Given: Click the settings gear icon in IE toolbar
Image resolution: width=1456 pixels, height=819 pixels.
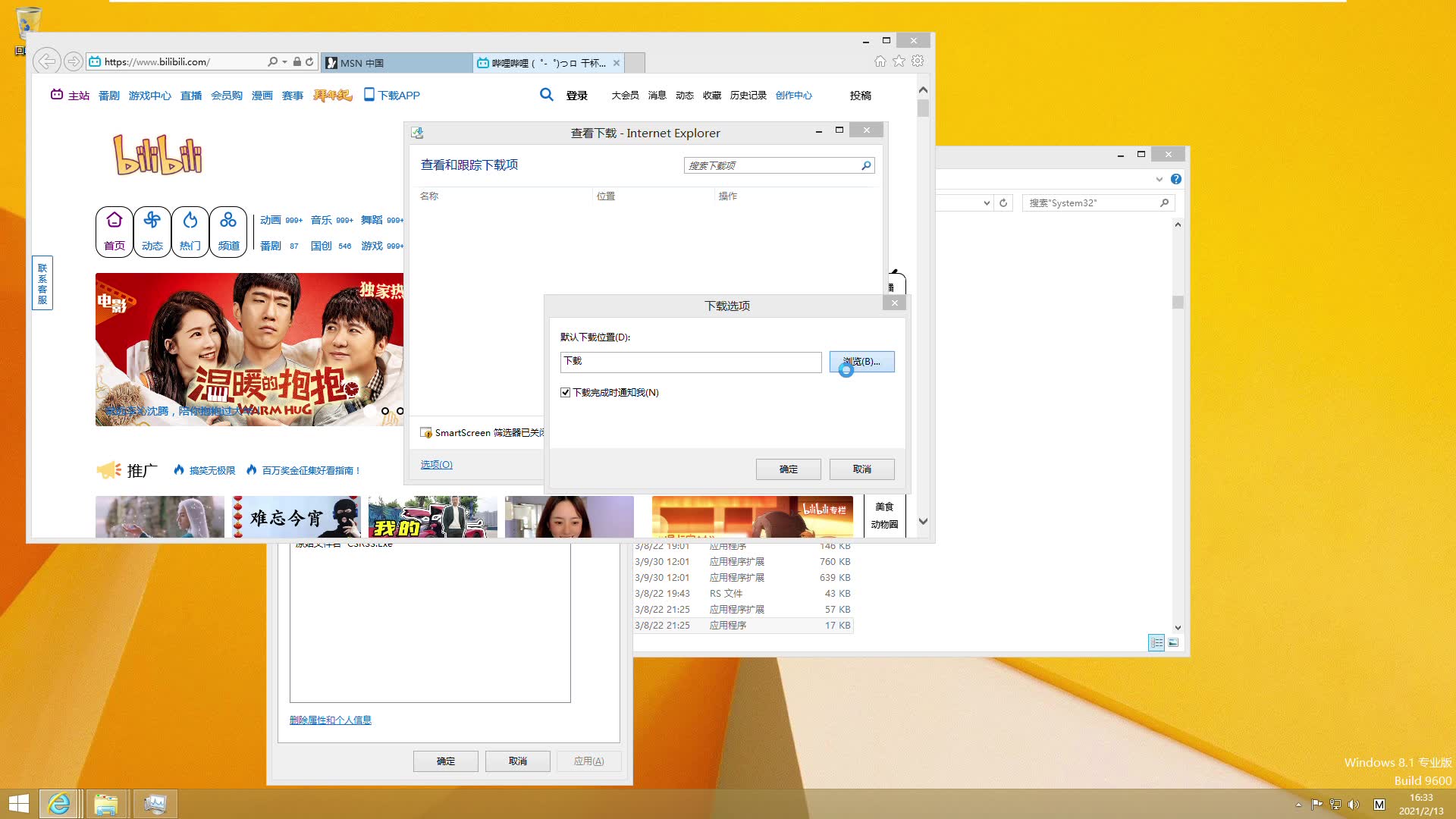Looking at the screenshot, I should tap(918, 62).
